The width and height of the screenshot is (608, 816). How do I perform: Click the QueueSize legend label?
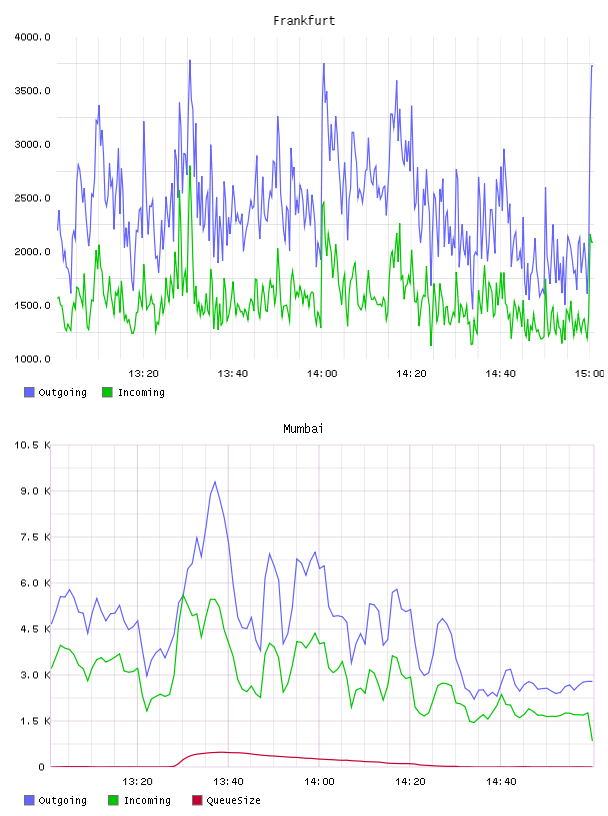233,800
